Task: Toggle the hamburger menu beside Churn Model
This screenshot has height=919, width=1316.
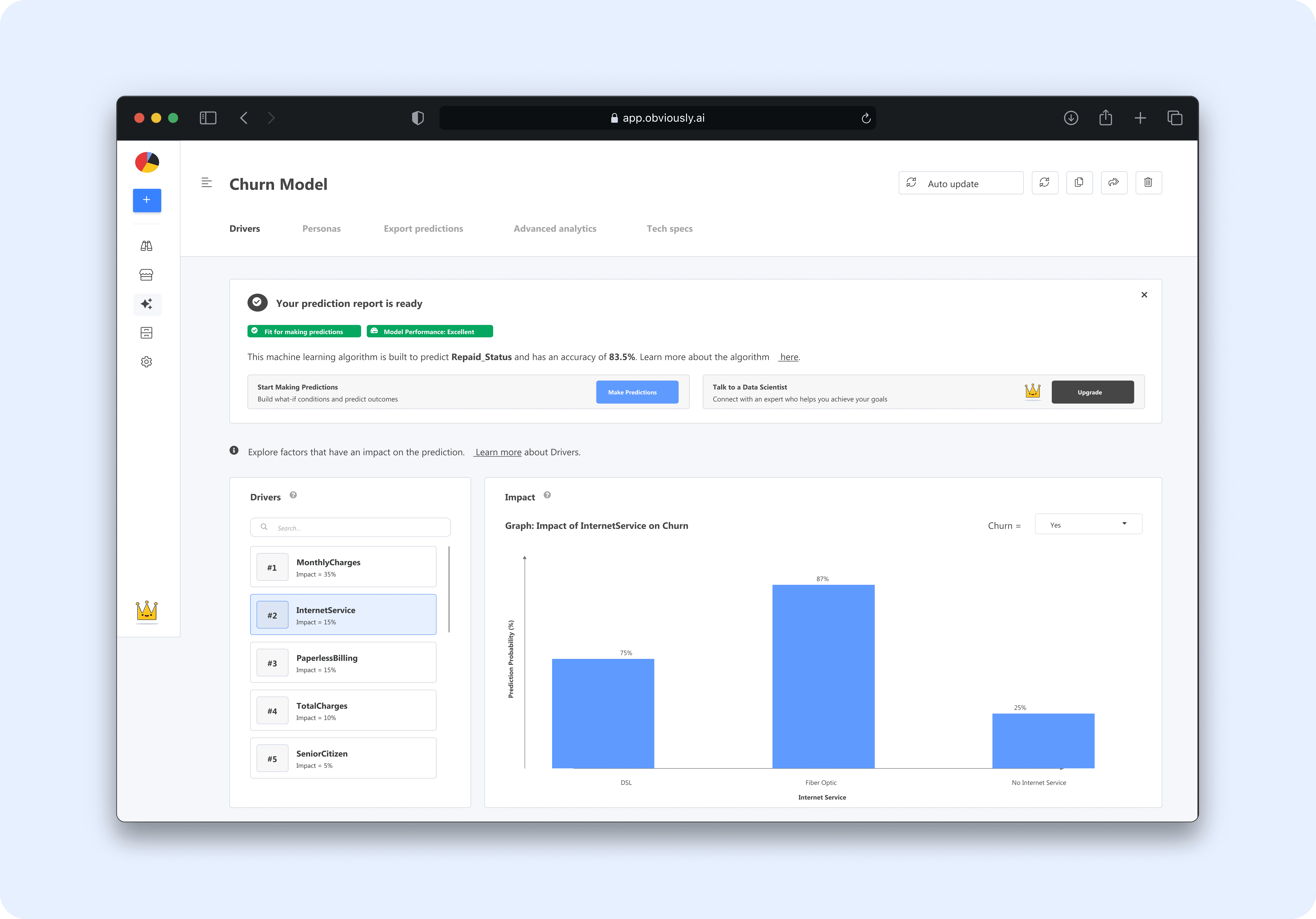Action: pyautogui.click(x=207, y=183)
